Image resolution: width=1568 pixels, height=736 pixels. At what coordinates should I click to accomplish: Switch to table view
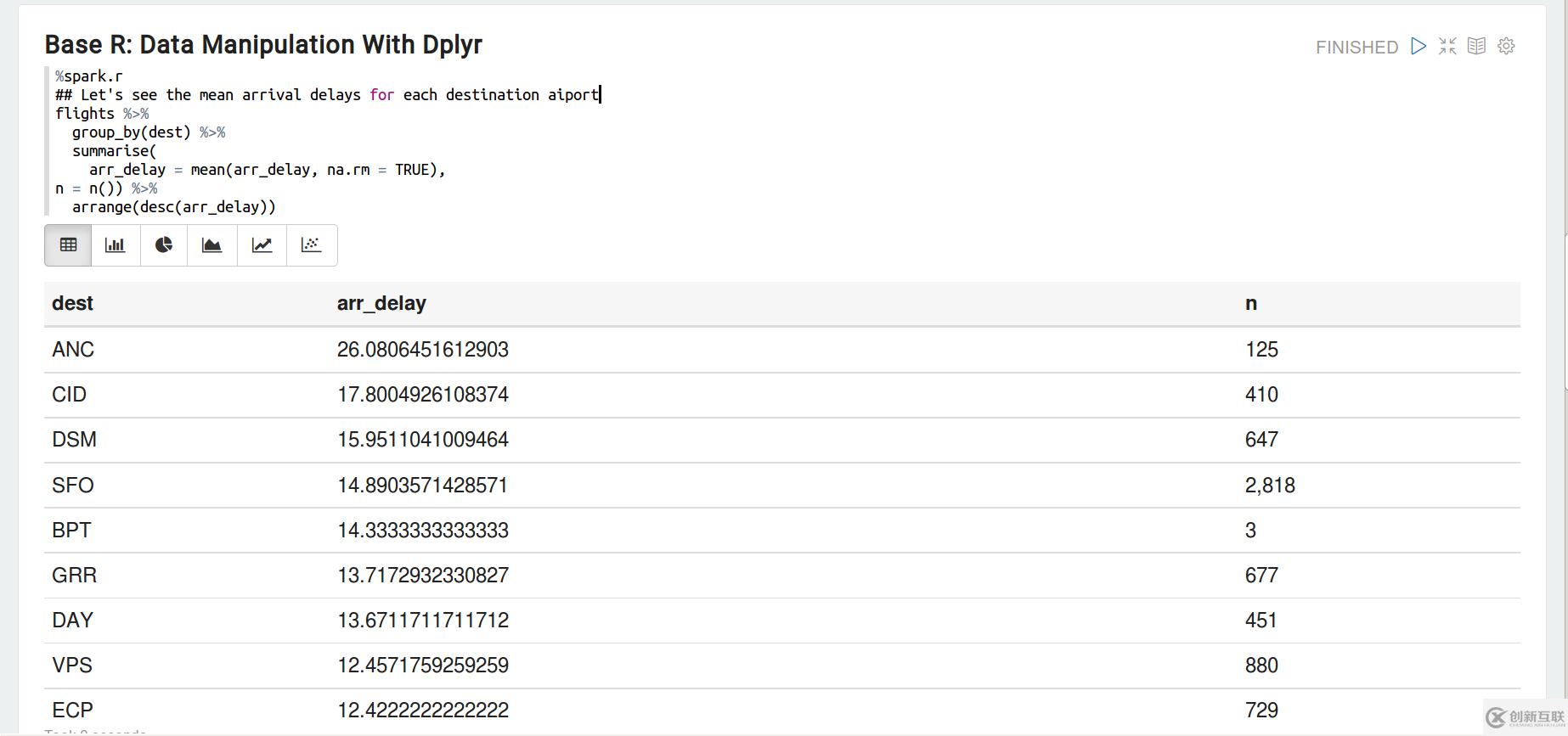[x=69, y=245]
